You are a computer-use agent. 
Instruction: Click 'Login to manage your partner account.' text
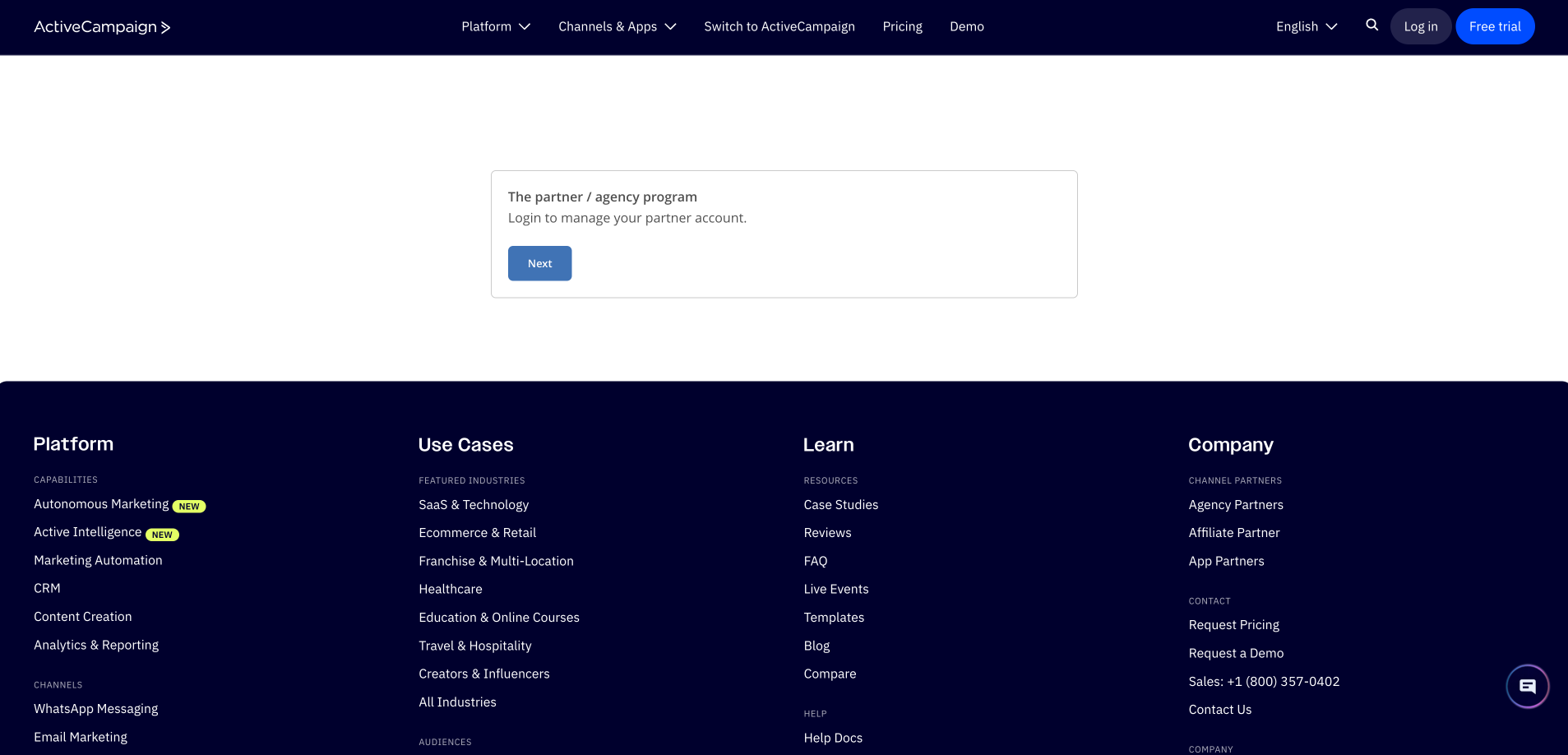(x=627, y=218)
